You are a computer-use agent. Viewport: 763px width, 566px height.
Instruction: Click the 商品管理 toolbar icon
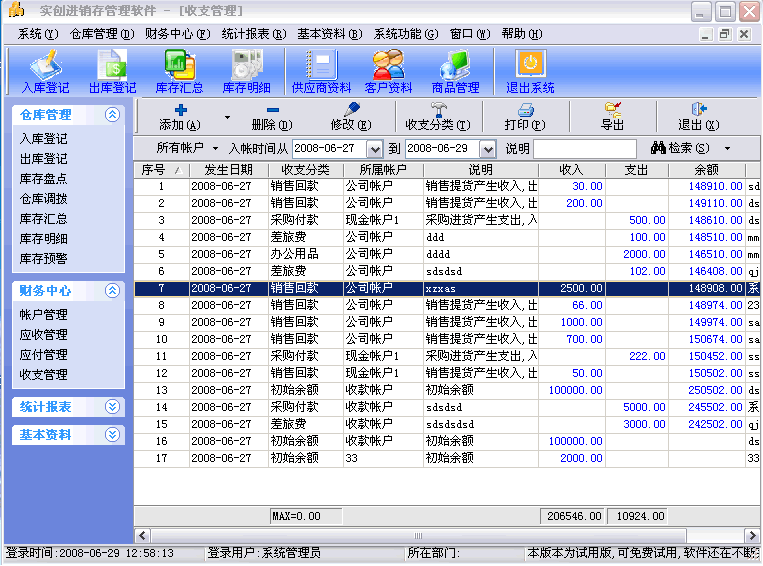click(x=455, y=71)
